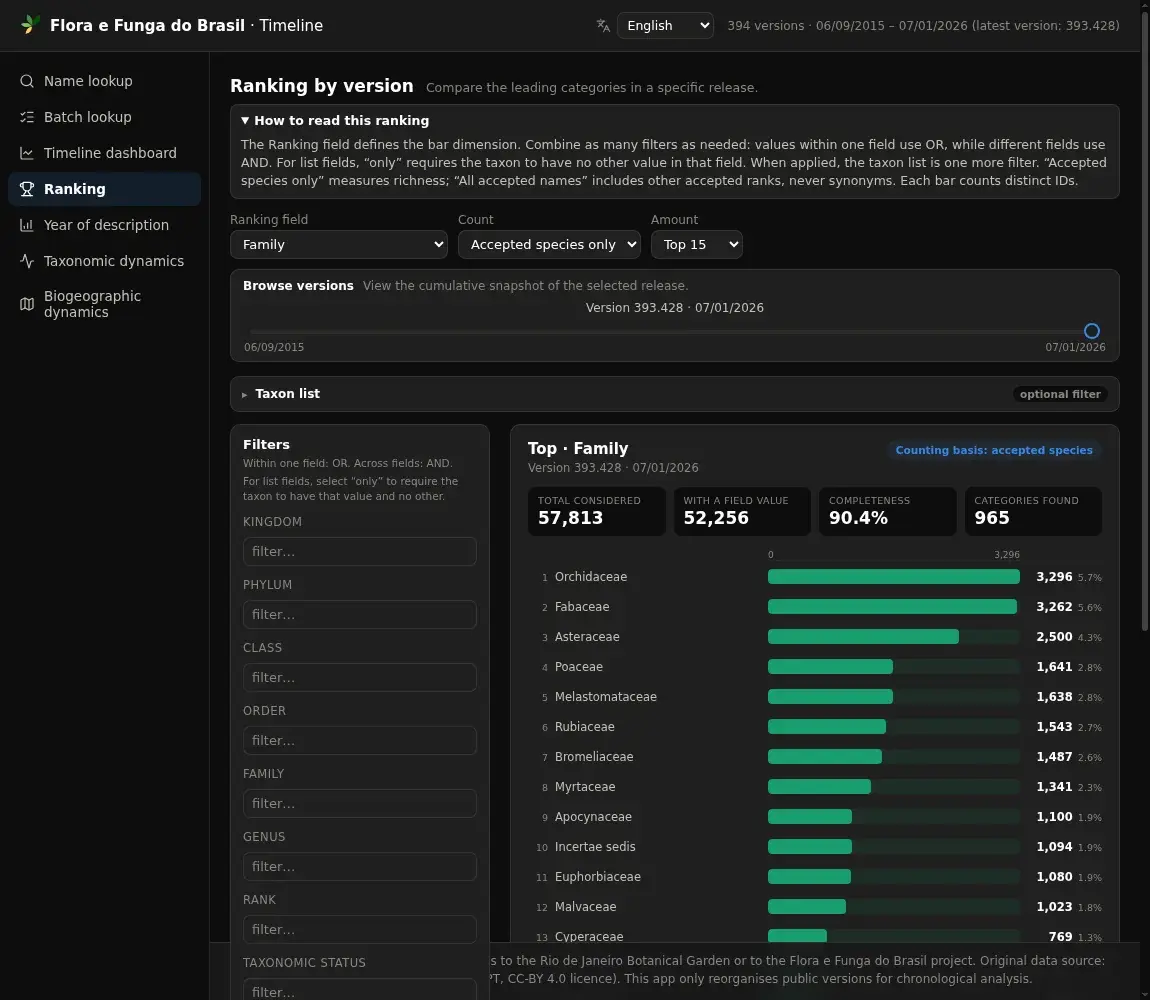Image resolution: width=1150 pixels, height=1000 pixels.
Task: Open Biogeographic dynamics section
Action: [104, 304]
